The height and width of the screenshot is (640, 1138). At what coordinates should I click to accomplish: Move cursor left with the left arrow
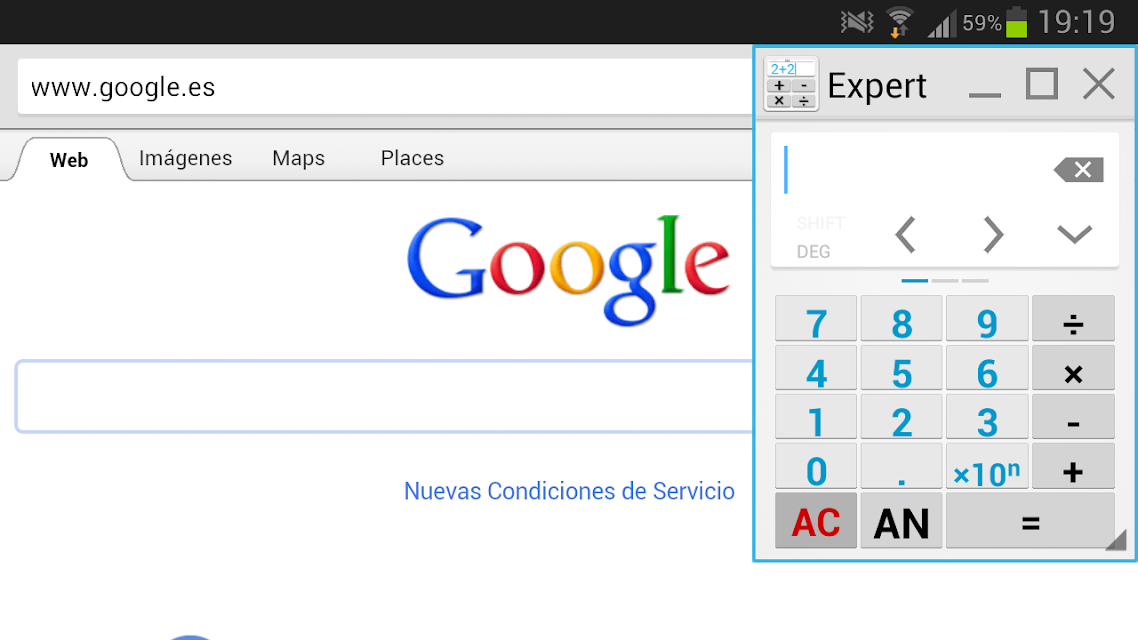905,234
